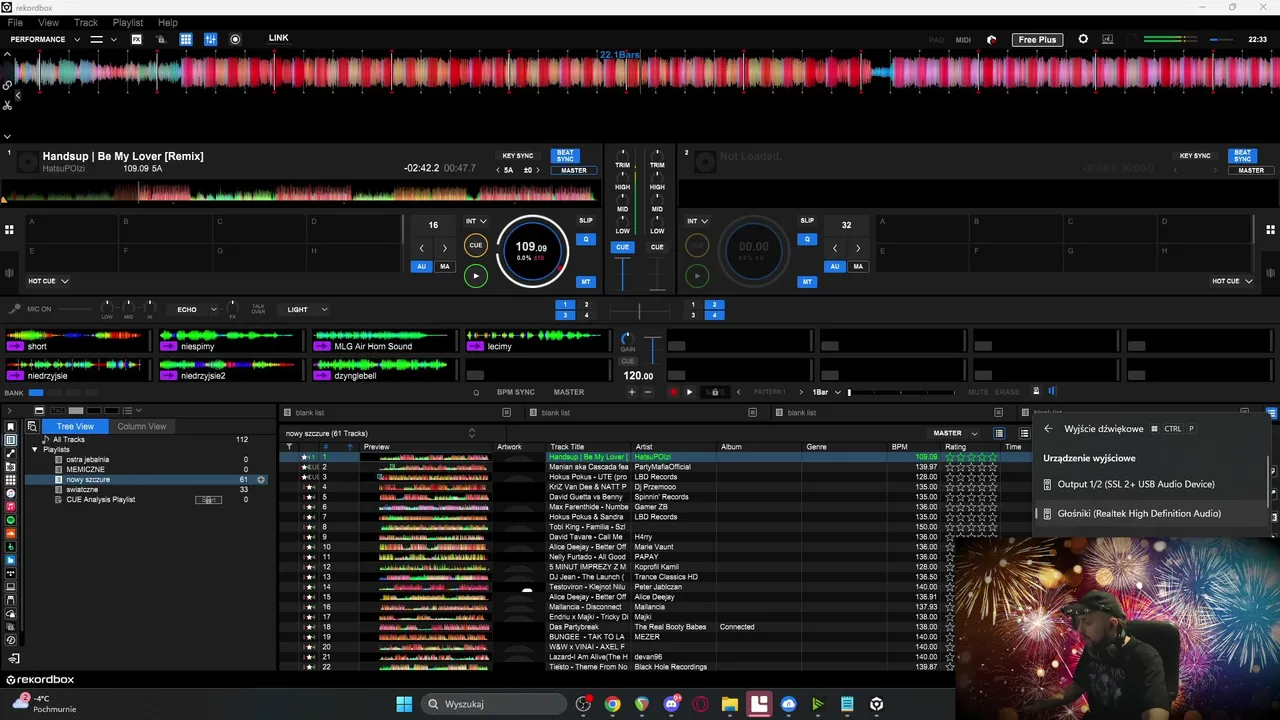The height and width of the screenshot is (720, 1280).
Task: Collapse the Playlists tree node
Action: click(x=34, y=450)
